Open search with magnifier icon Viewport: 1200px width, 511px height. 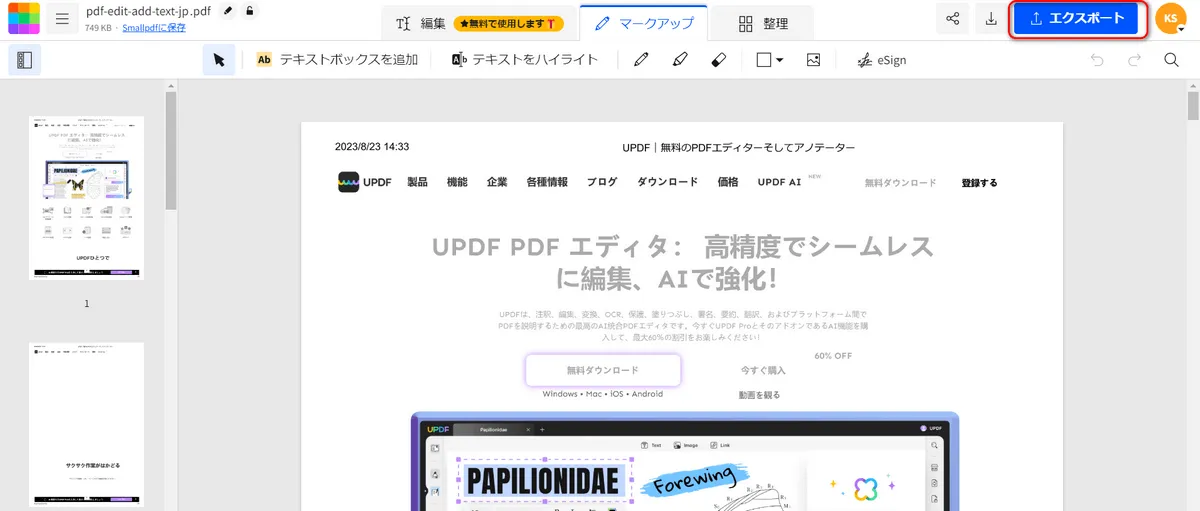(x=1171, y=60)
